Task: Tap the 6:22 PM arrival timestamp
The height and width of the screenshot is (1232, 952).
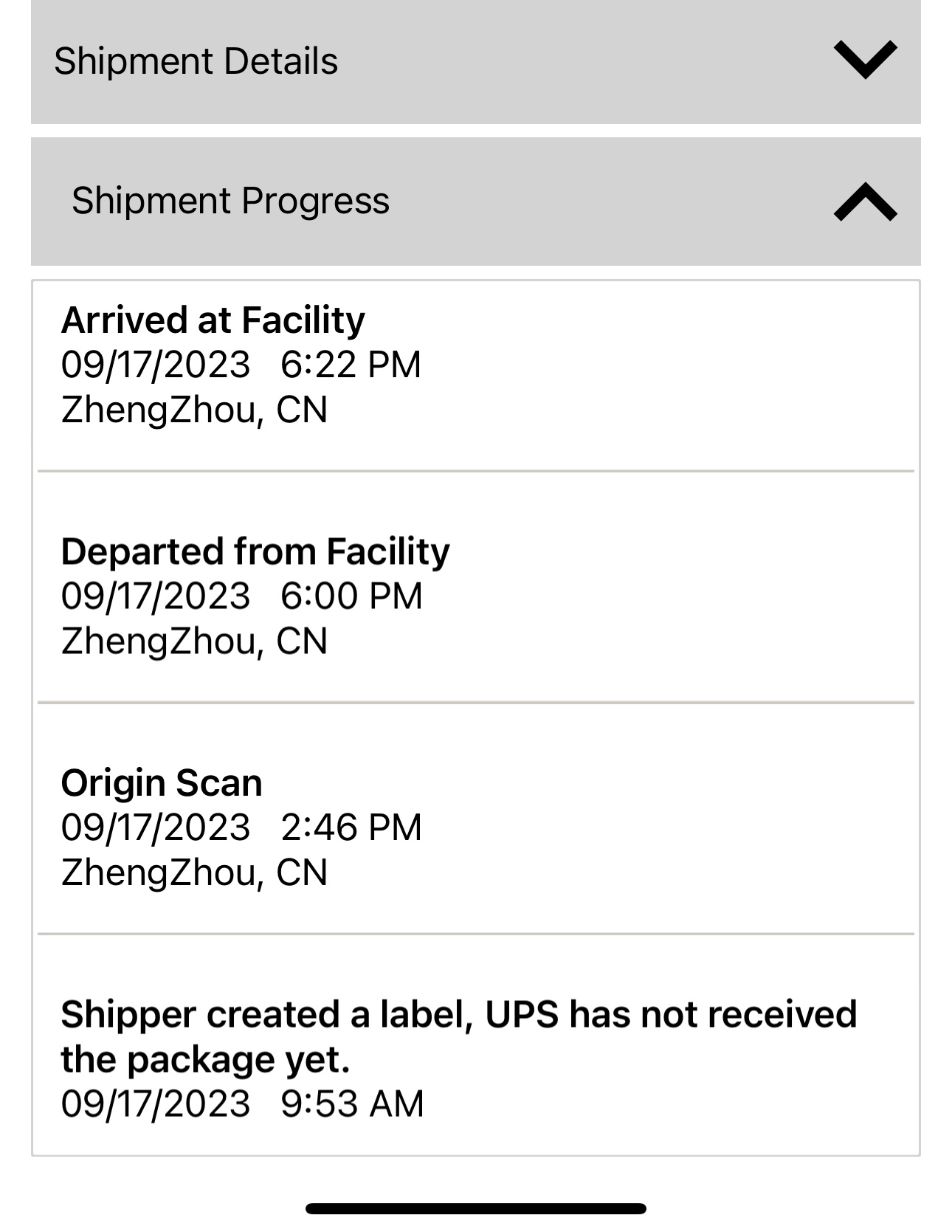Action: point(351,365)
